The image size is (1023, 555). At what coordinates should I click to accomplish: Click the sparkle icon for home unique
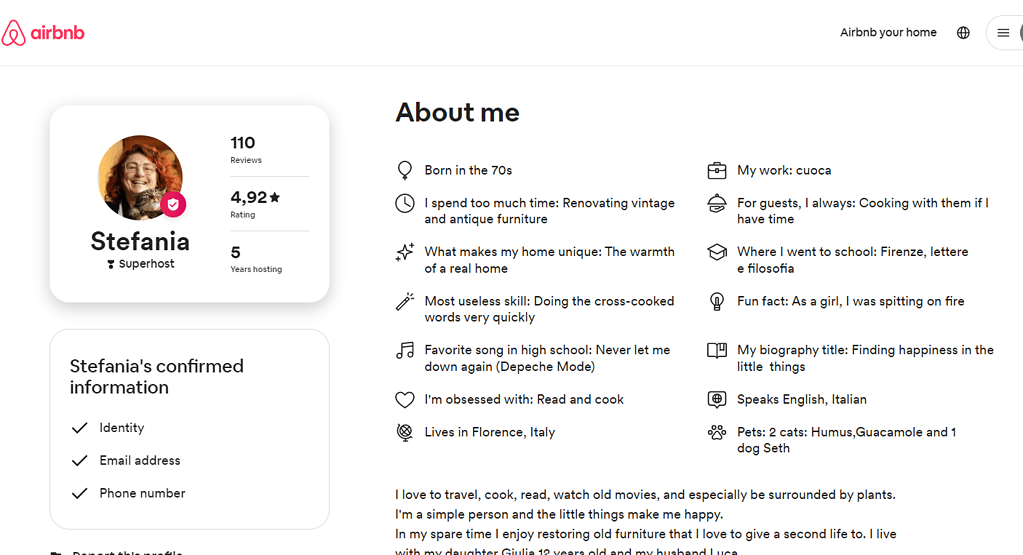pos(405,252)
